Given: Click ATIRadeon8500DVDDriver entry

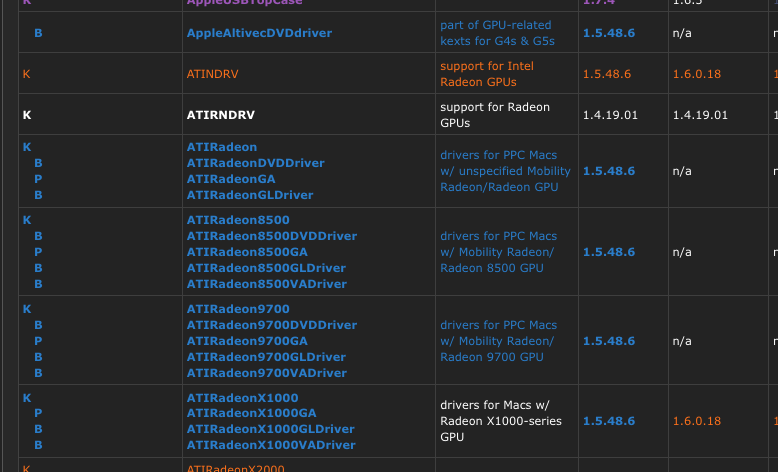Looking at the screenshot, I should [x=271, y=236].
